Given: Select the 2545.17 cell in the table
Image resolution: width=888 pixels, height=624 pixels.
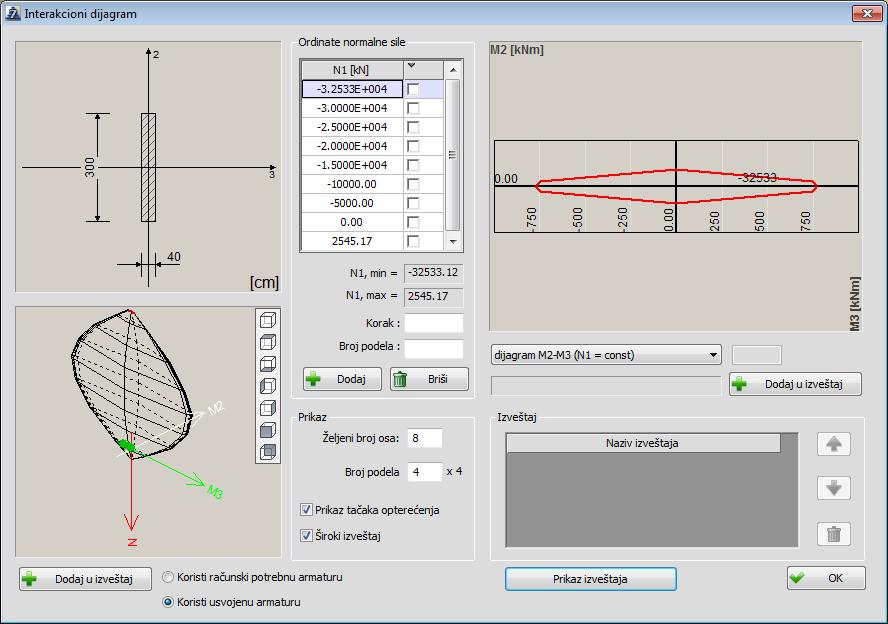Looking at the screenshot, I should click(x=352, y=241).
